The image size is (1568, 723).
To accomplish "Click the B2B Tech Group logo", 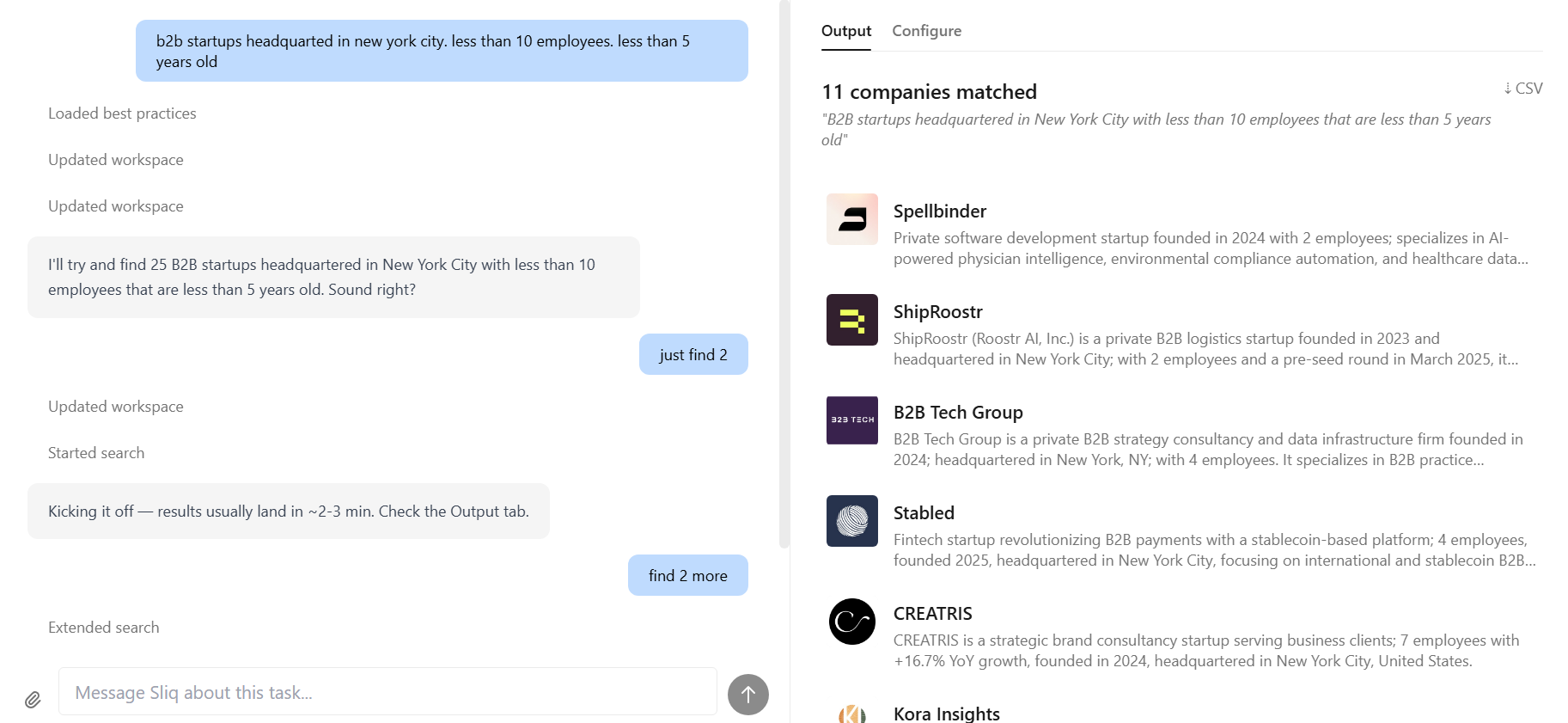I will click(x=851, y=420).
